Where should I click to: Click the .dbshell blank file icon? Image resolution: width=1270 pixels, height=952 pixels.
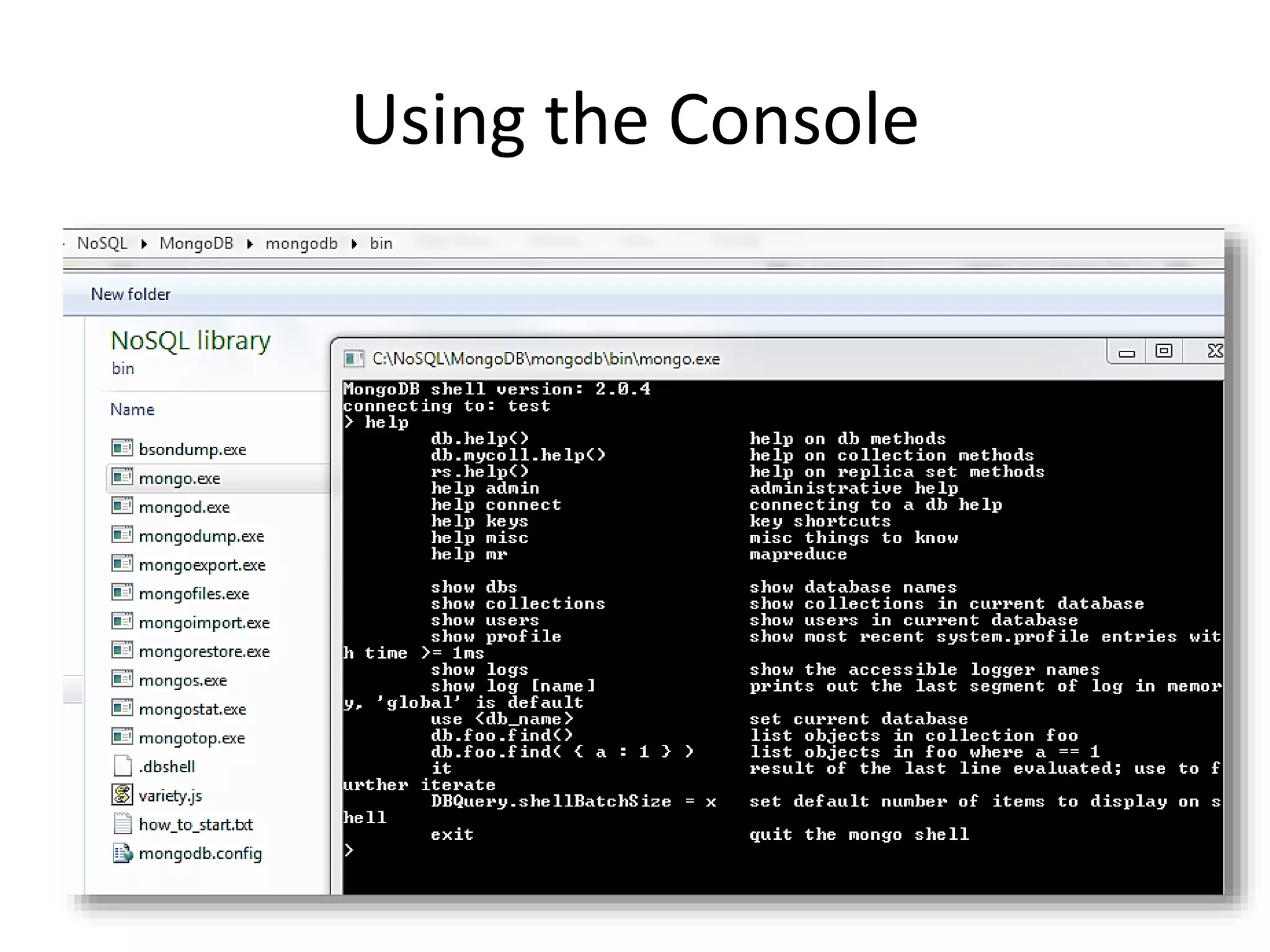(x=123, y=765)
